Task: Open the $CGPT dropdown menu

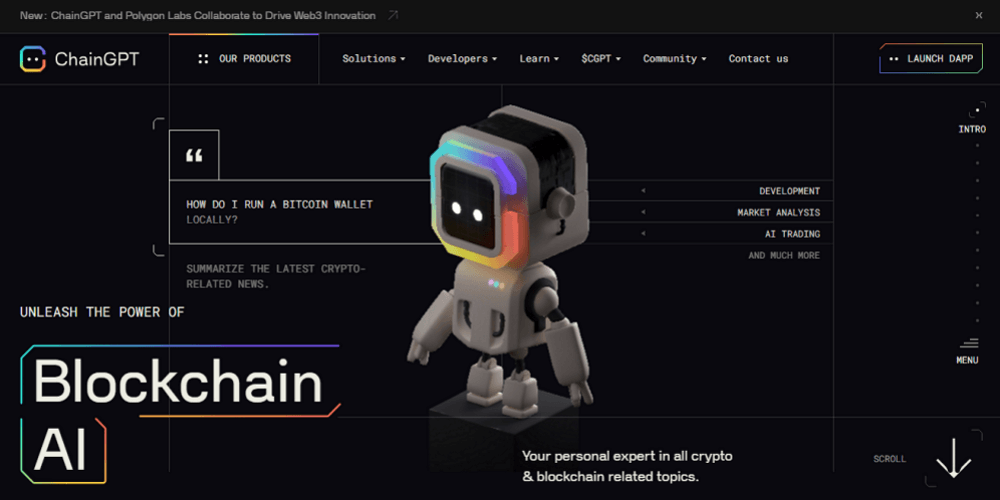Action: (601, 59)
